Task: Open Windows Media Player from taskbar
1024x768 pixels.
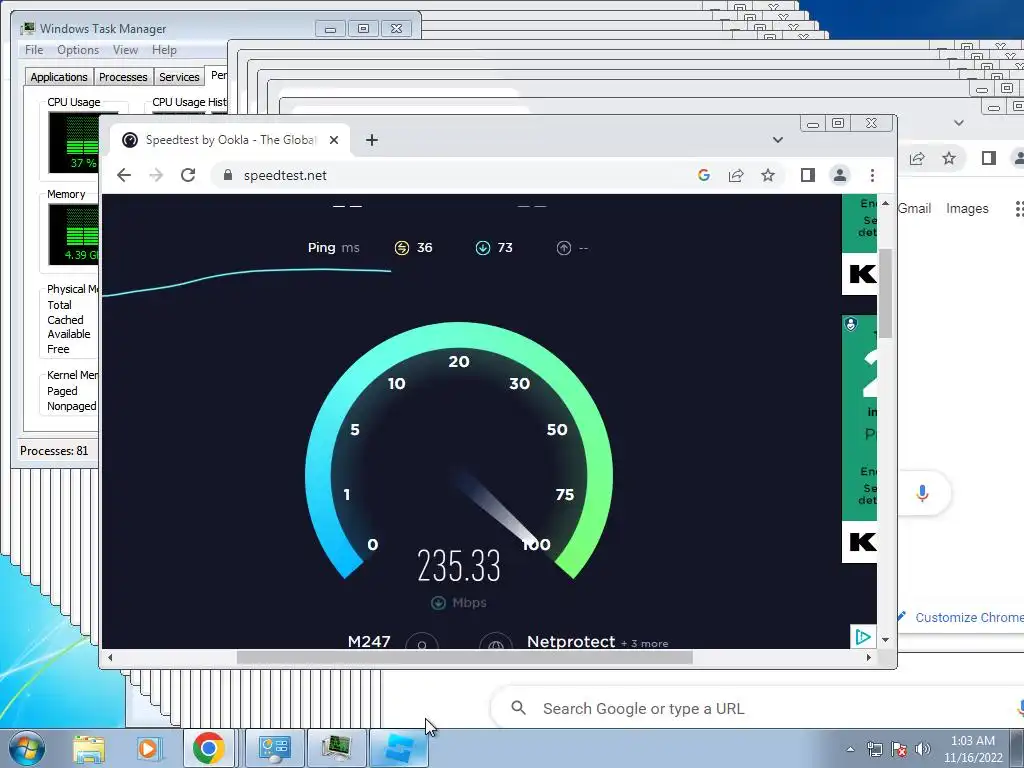Action: [x=148, y=748]
